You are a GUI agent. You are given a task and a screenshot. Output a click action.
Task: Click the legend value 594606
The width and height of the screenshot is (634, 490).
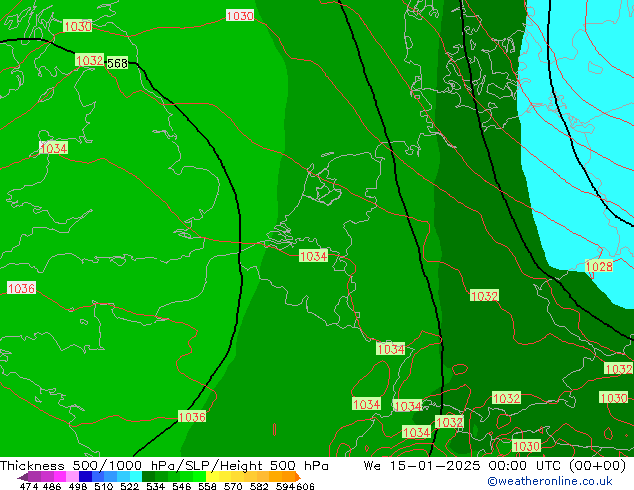(295, 486)
